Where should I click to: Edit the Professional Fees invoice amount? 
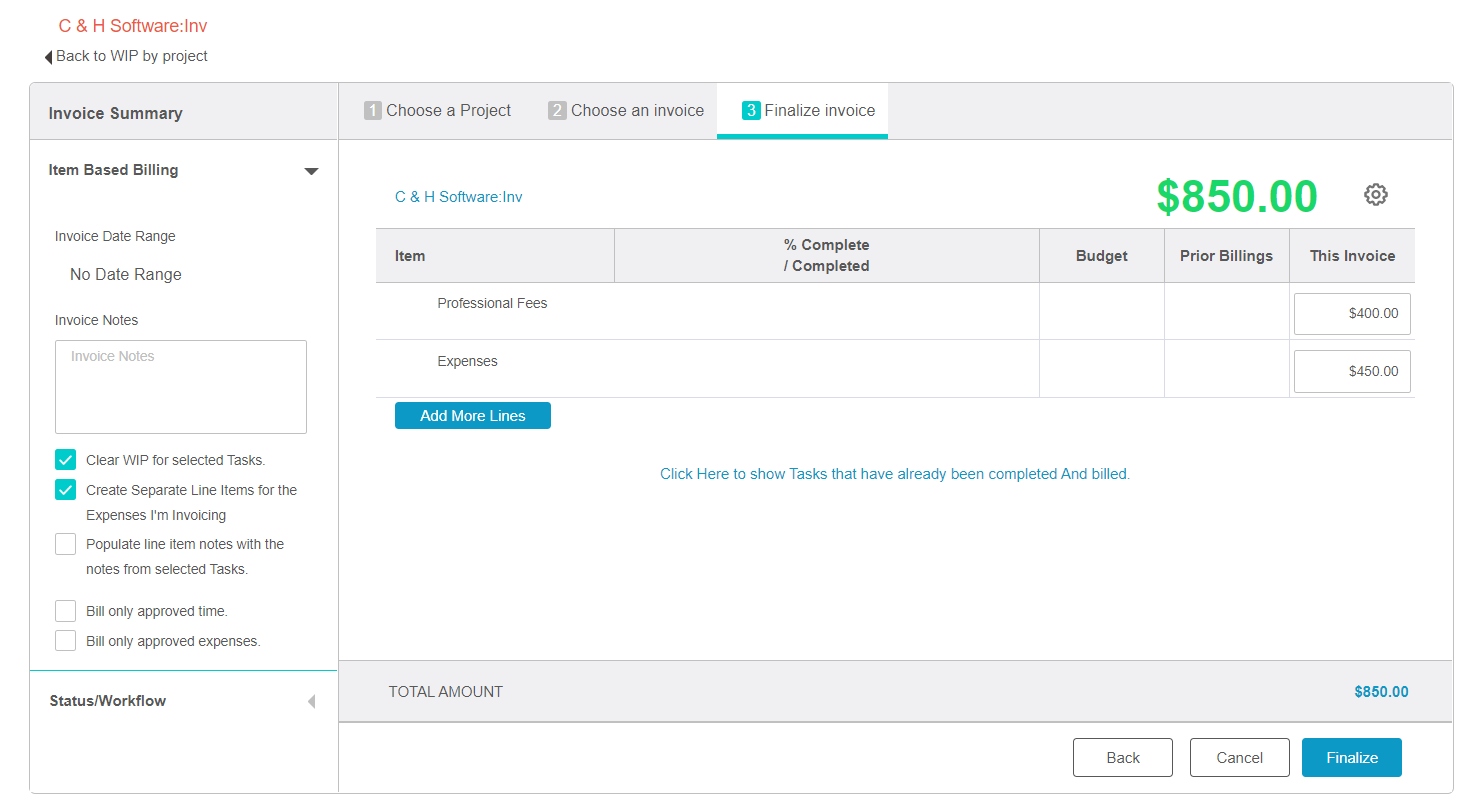pyautogui.click(x=1351, y=314)
